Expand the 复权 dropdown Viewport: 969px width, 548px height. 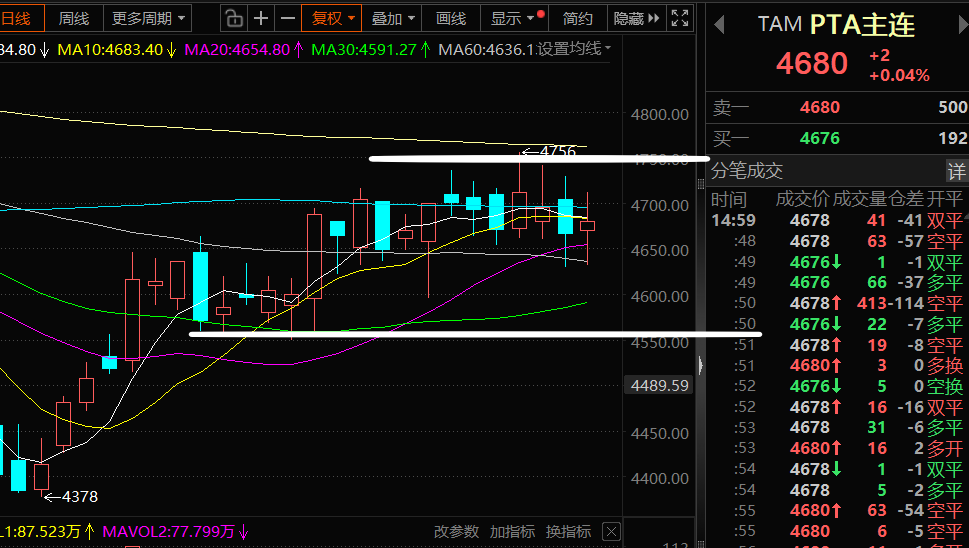click(x=333, y=18)
